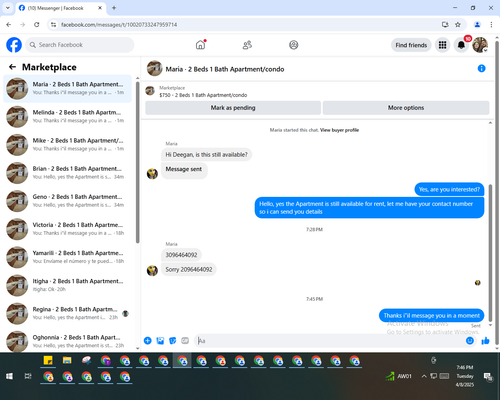The width and height of the screenshot is (500, 400).
Task: Click message 'Hi Deegan, is this still available?'
Action: (x=206, y=155)
